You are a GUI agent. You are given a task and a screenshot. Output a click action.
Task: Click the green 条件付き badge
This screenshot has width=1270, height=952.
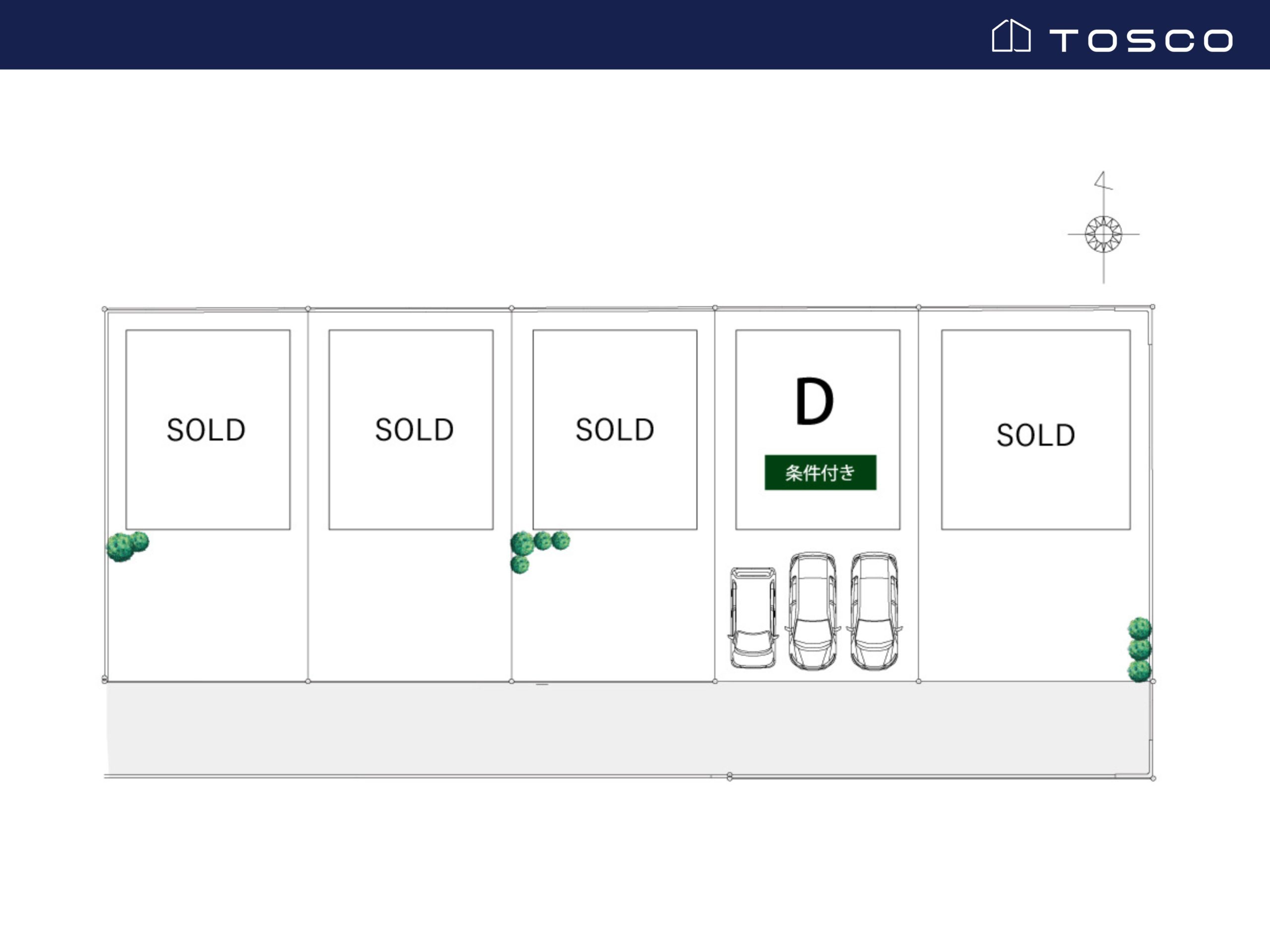tap(820, 472)
